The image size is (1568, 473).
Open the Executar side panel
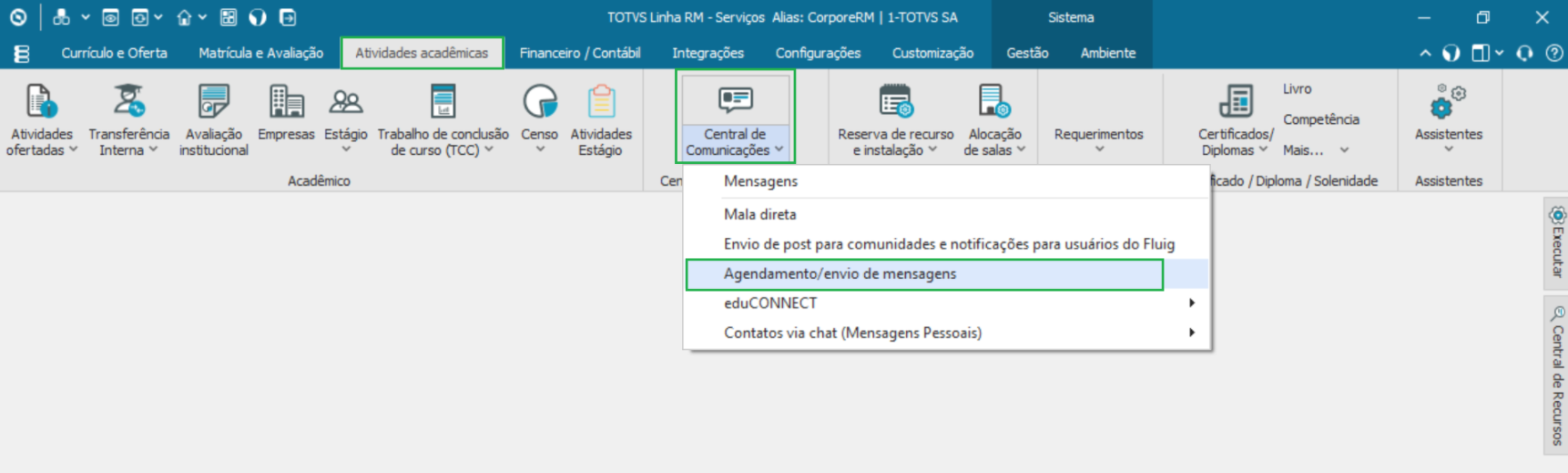[1556, 242]
